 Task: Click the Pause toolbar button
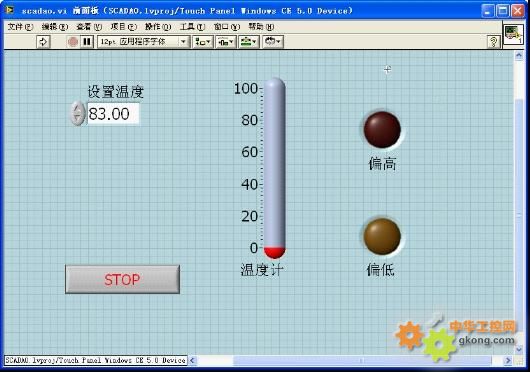point(87,42)
